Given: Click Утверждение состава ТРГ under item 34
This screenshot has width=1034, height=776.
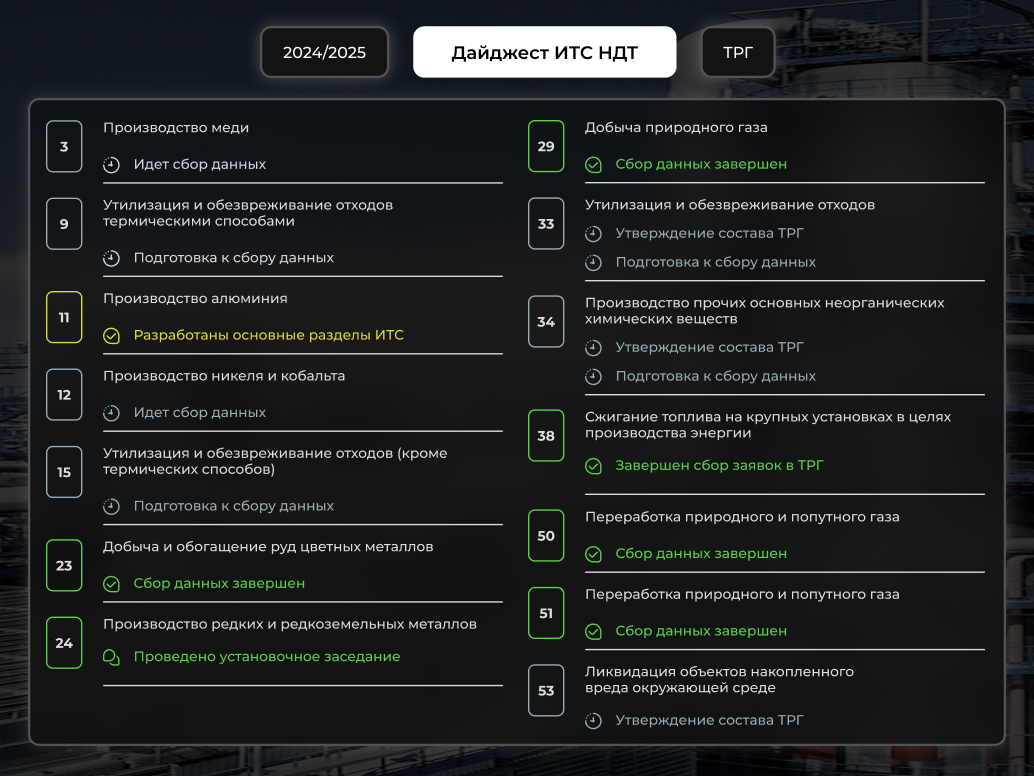Looking at the screenshot, I should click(710, 347).
